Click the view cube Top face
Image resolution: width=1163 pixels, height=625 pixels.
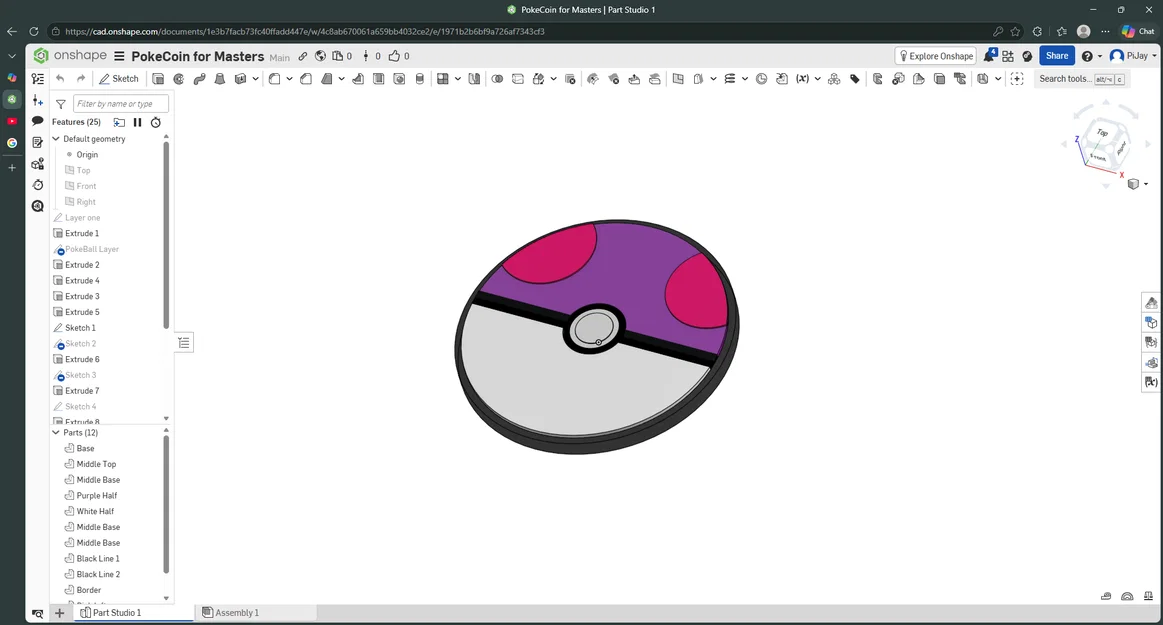(x=1103, y=133)
